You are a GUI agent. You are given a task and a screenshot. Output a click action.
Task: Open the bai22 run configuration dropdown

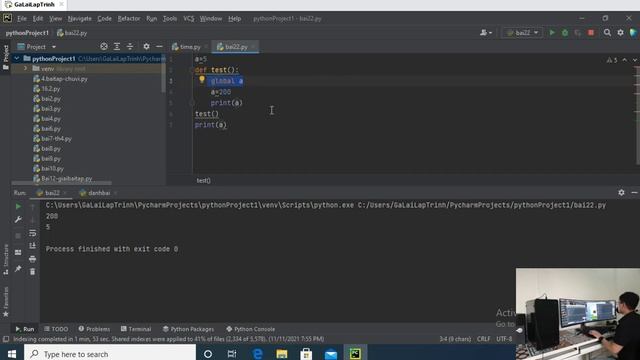tap(522, 33)
